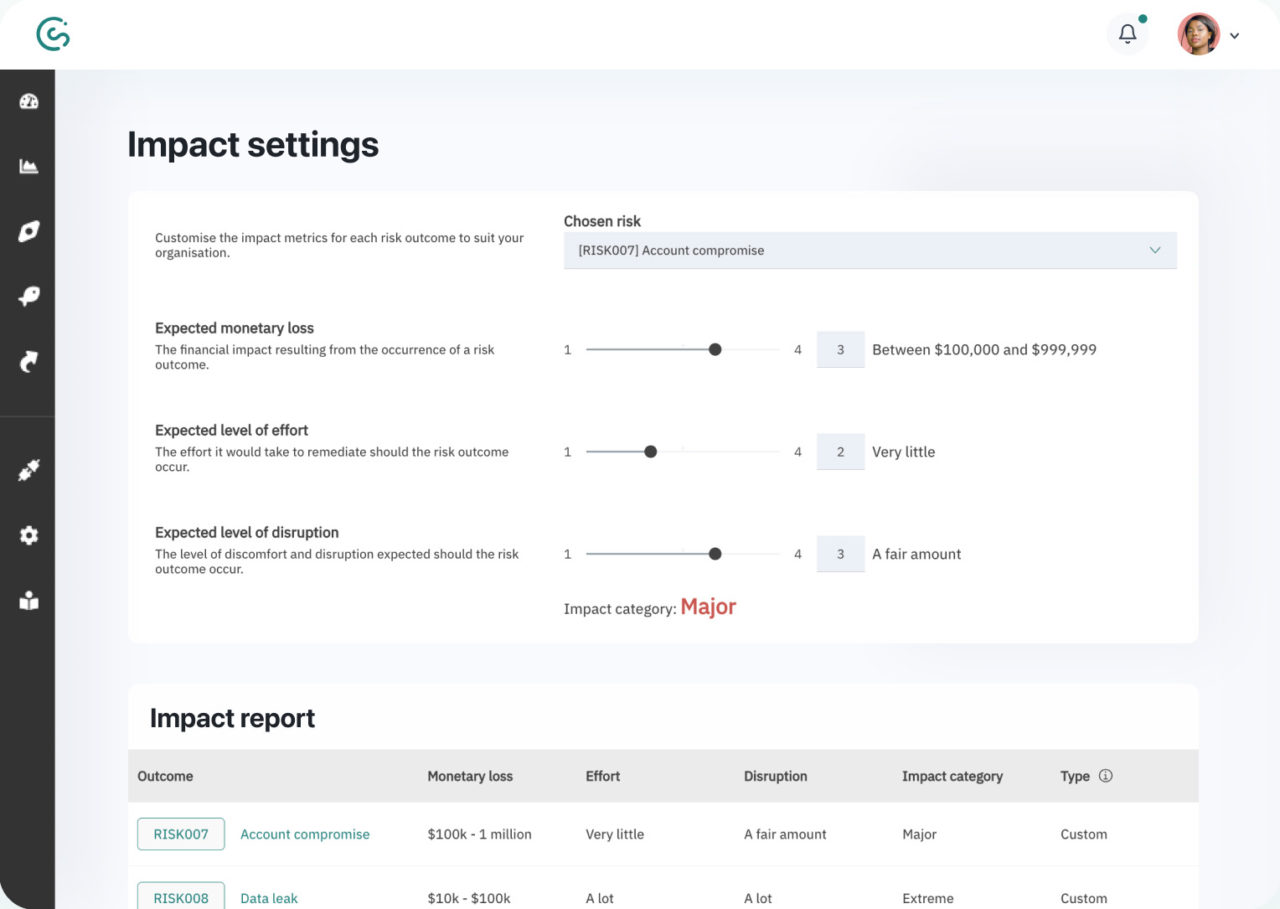This screenshot has width=1280, height=909.
Task: Open the area chart reports icon
Action: click(29, 166)
